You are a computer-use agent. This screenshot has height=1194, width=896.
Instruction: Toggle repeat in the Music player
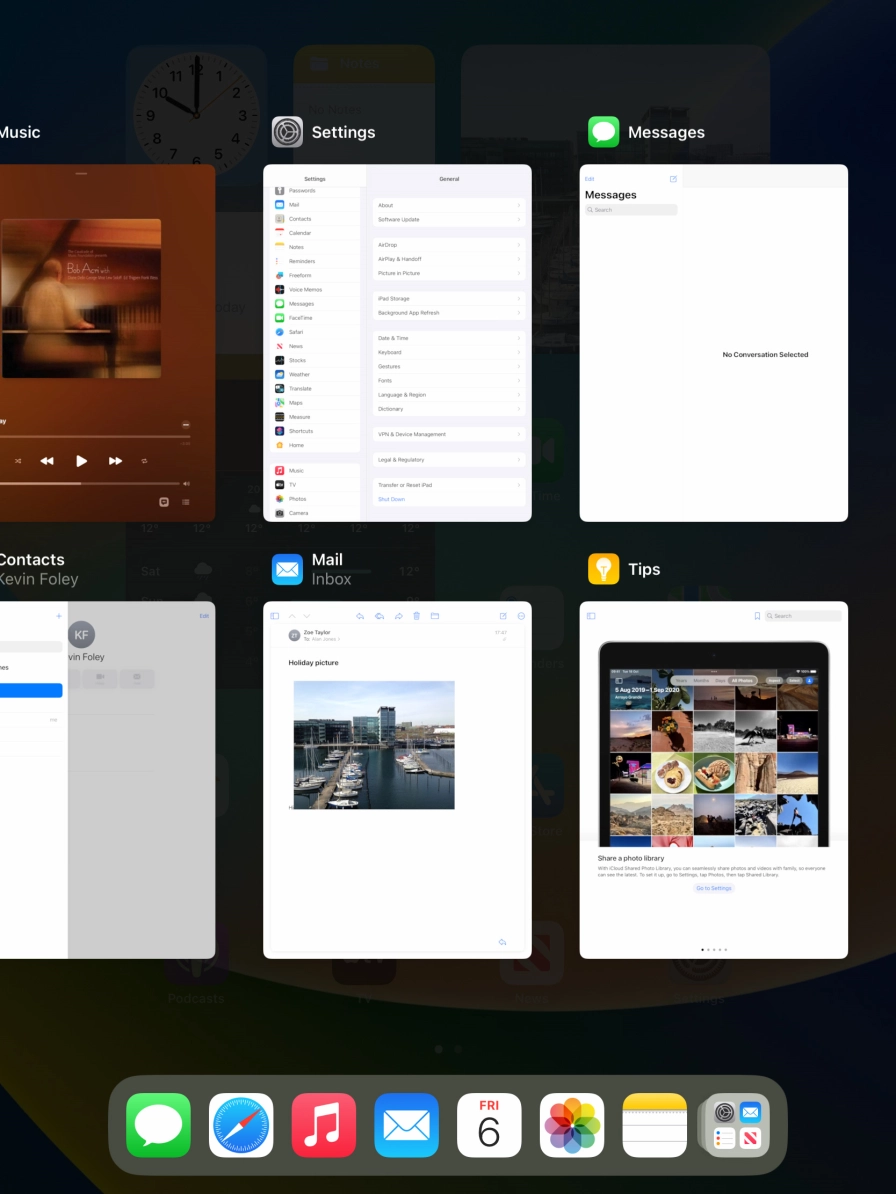pos(145,461)
